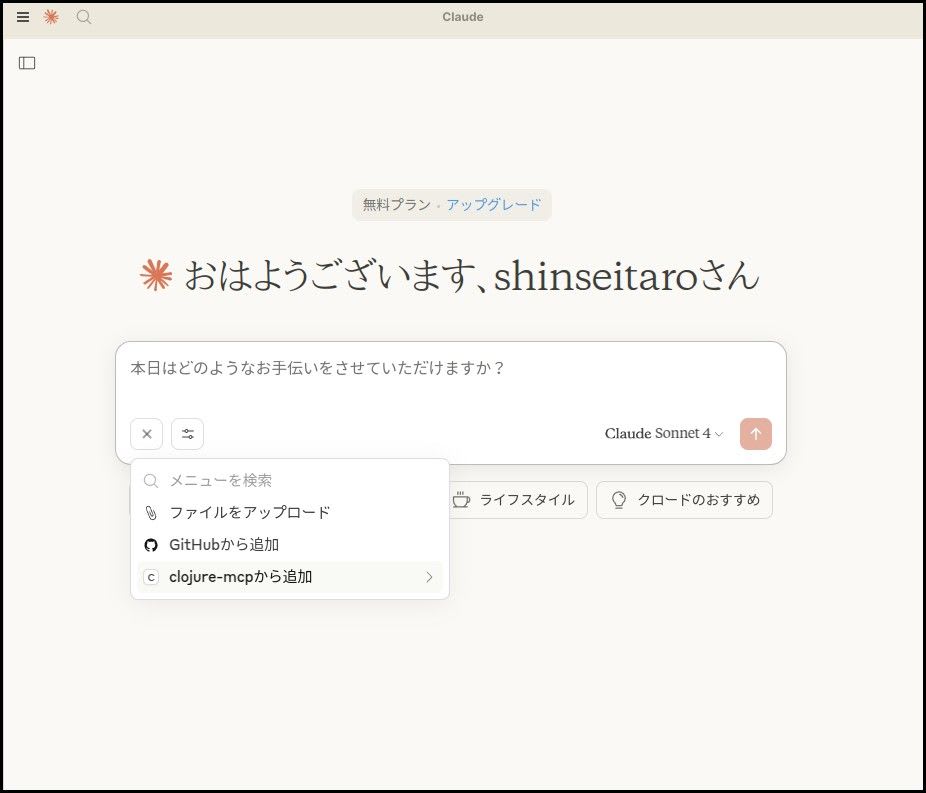Click the 無料プラン label
Viewport: 926px width, 793px height.
397,205
